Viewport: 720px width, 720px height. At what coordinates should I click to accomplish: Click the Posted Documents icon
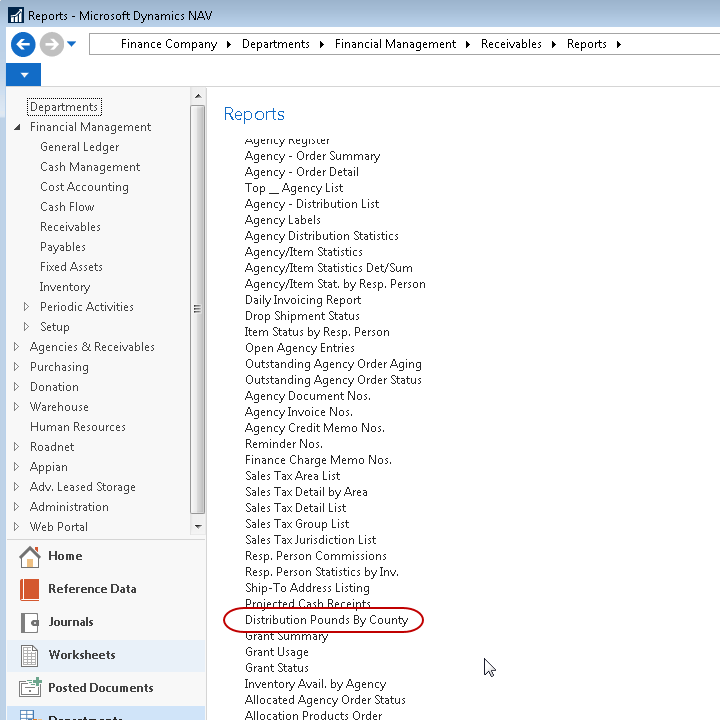click(x=30, y=688)
